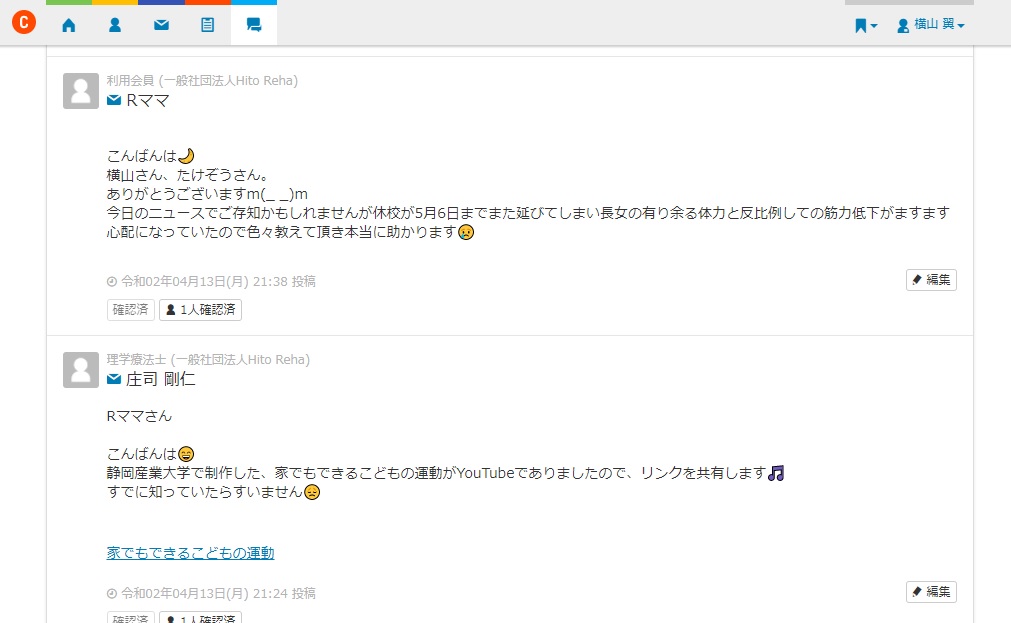Viewport: 1011px width, 623px height.
Task: Edit the Rママ post with 編集 button
Action: [931, 280]
